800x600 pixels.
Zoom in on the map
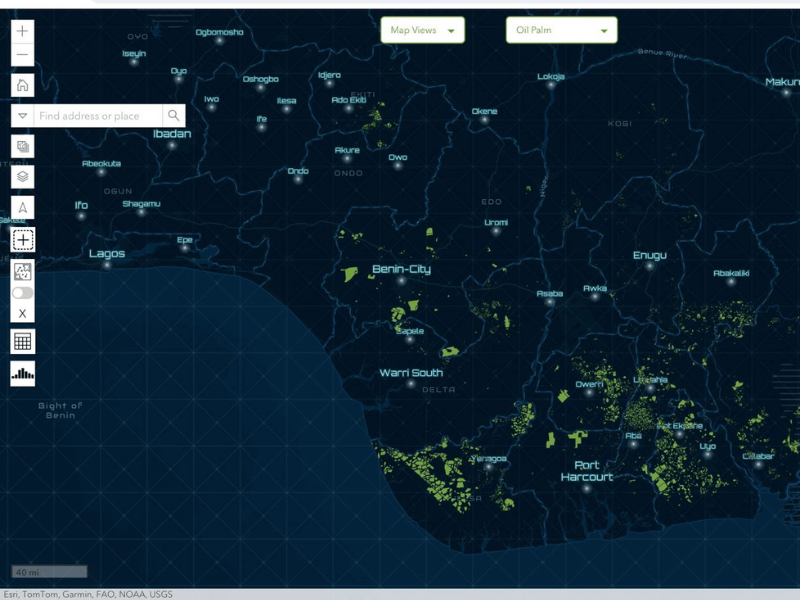coord(22,32)
